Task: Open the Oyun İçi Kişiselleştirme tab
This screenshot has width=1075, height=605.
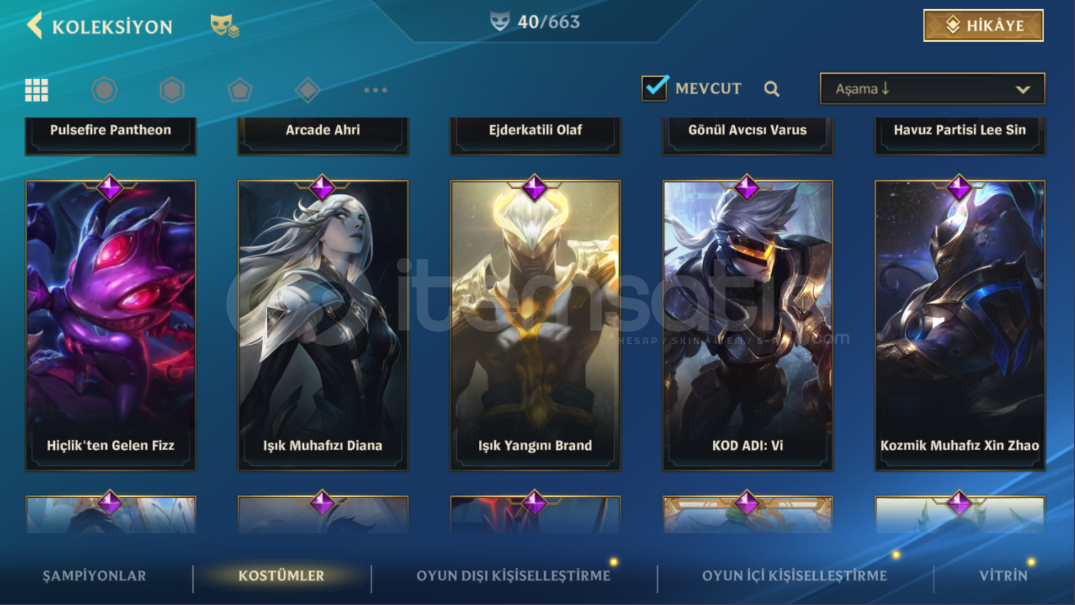Action: 795,576
